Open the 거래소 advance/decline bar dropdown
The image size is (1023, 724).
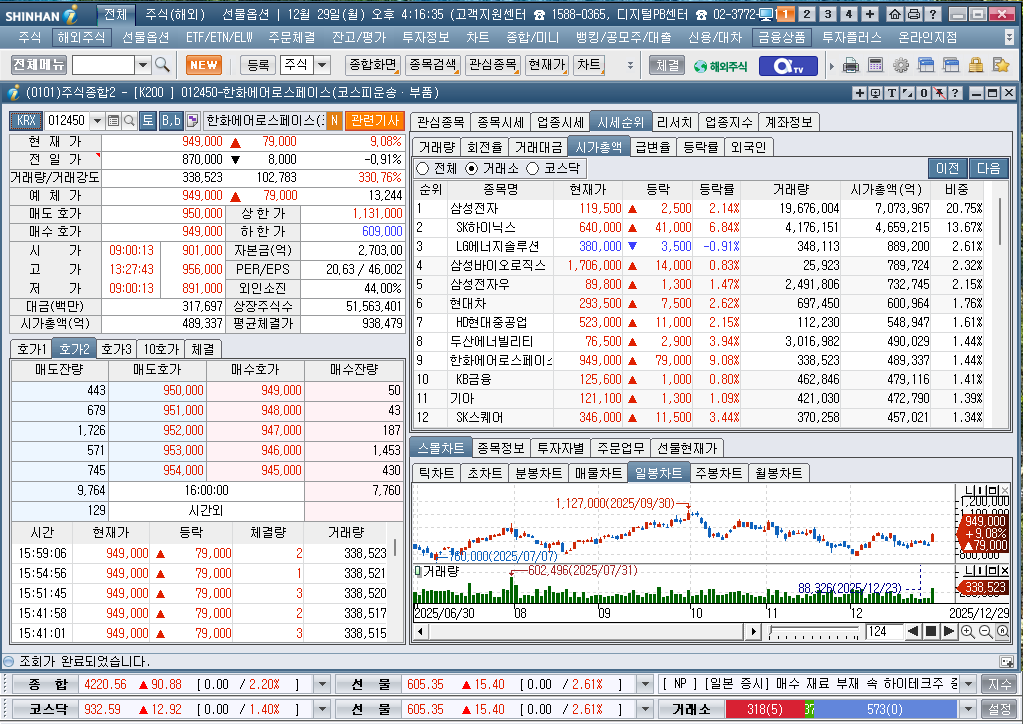tap(968, 709)
